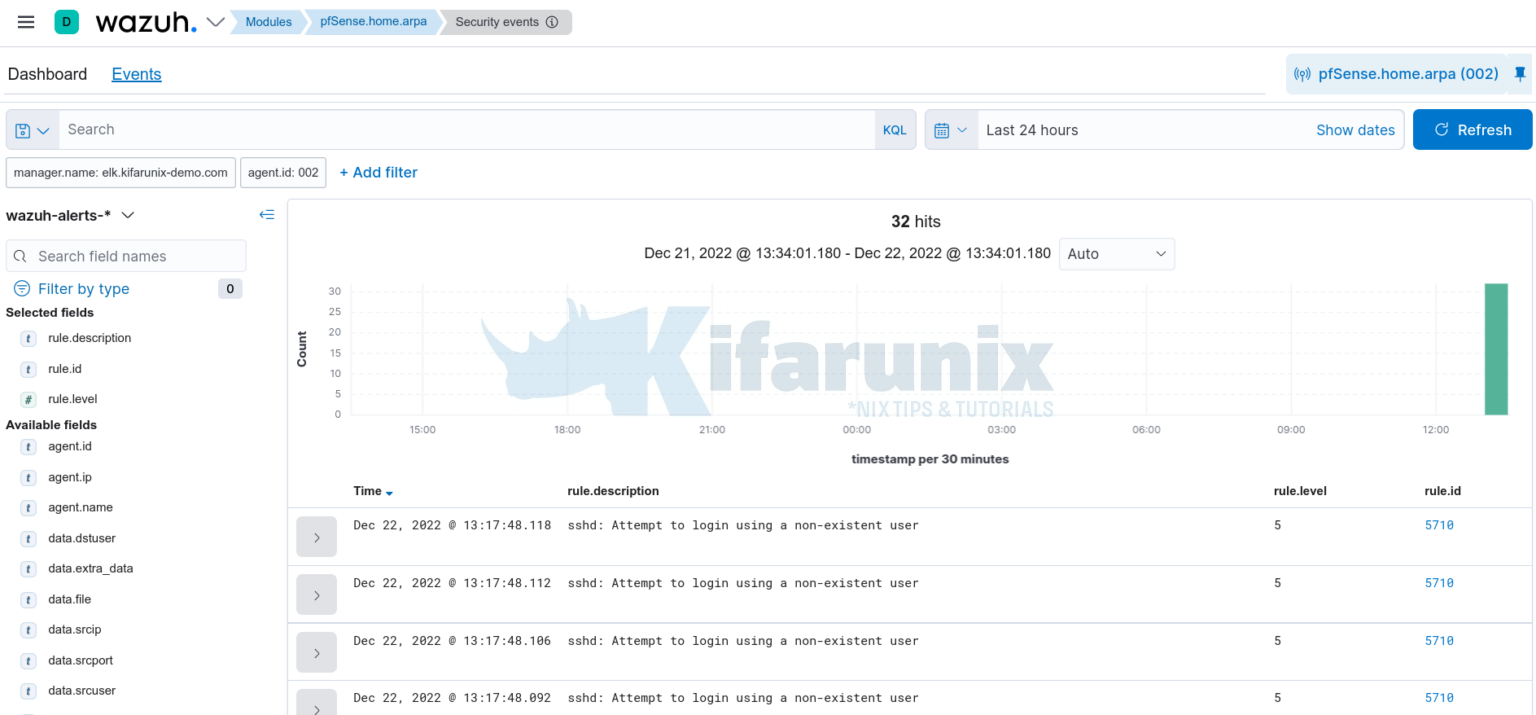The width and height of the screenshot is (1536, 715).
Task: Open rule 5710 details link
Action: 1439,524
